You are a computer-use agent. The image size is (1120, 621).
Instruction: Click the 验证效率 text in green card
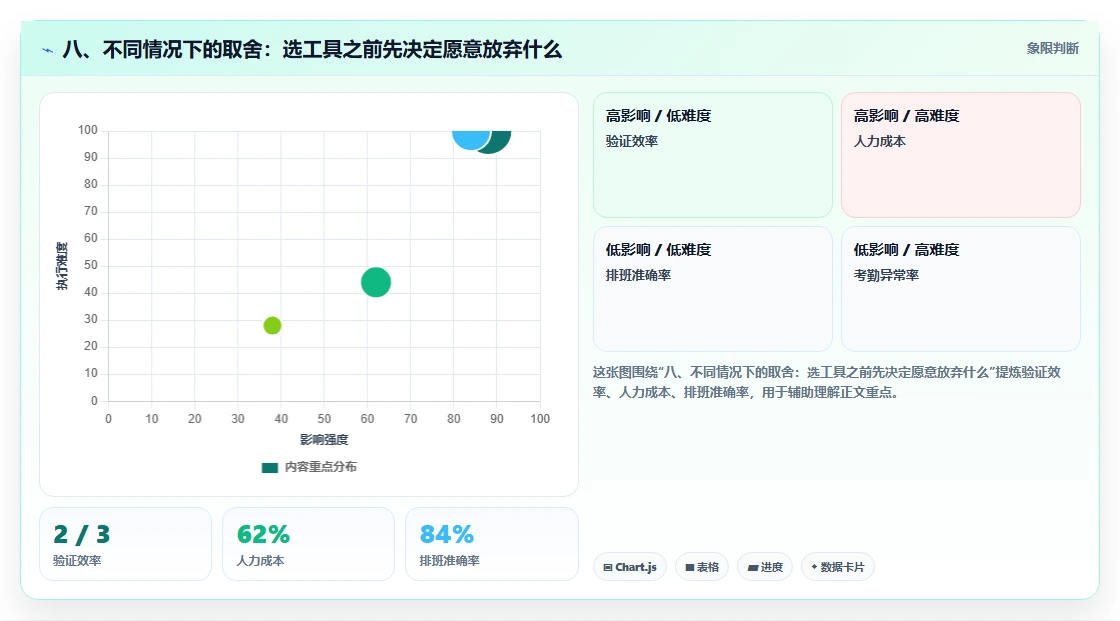pyautogui.click(x=631, y=141)
